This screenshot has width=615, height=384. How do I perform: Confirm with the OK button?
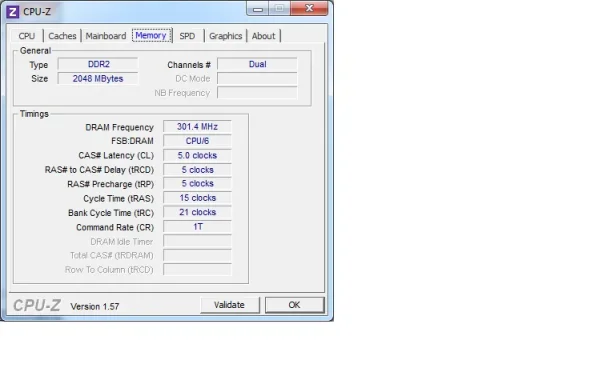click(295, 305)
